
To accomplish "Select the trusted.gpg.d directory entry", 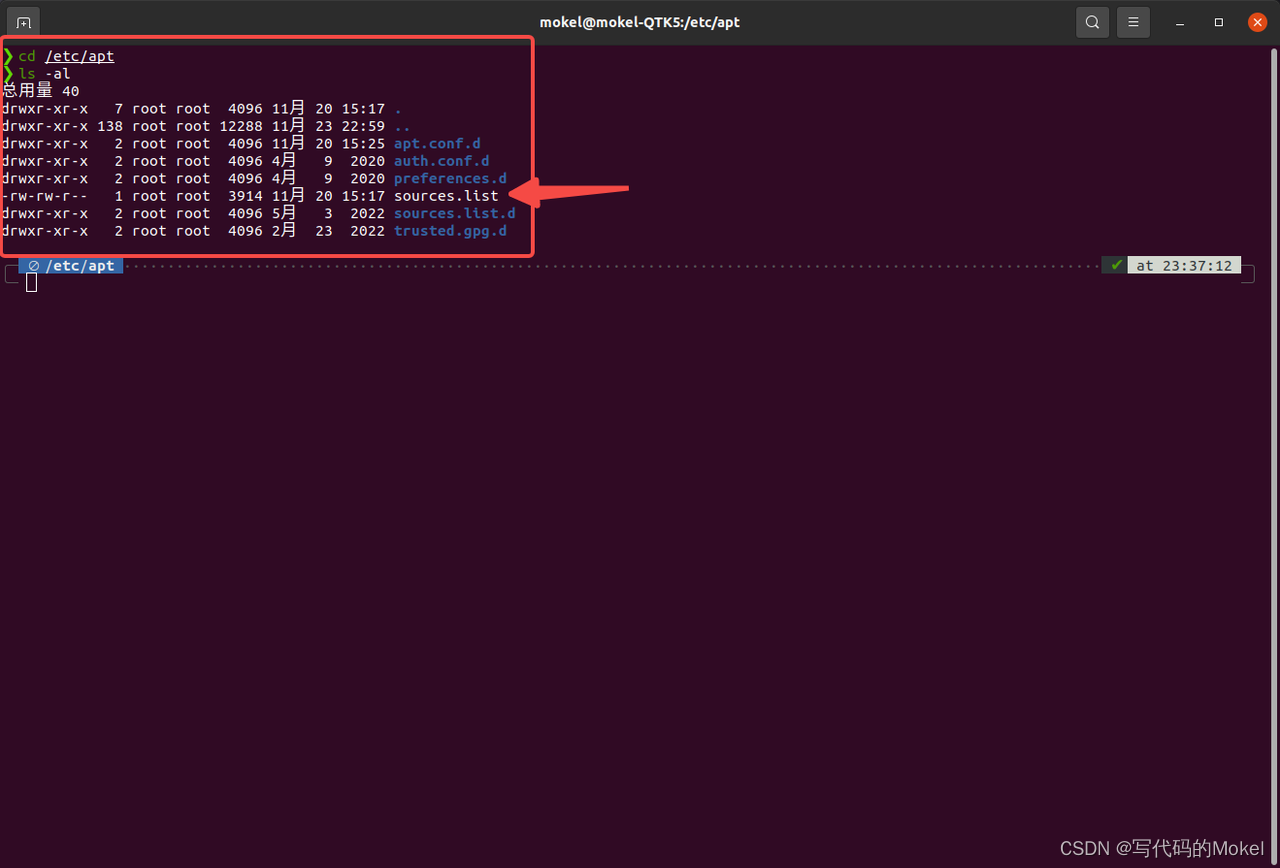I will (x=450, y=231).
